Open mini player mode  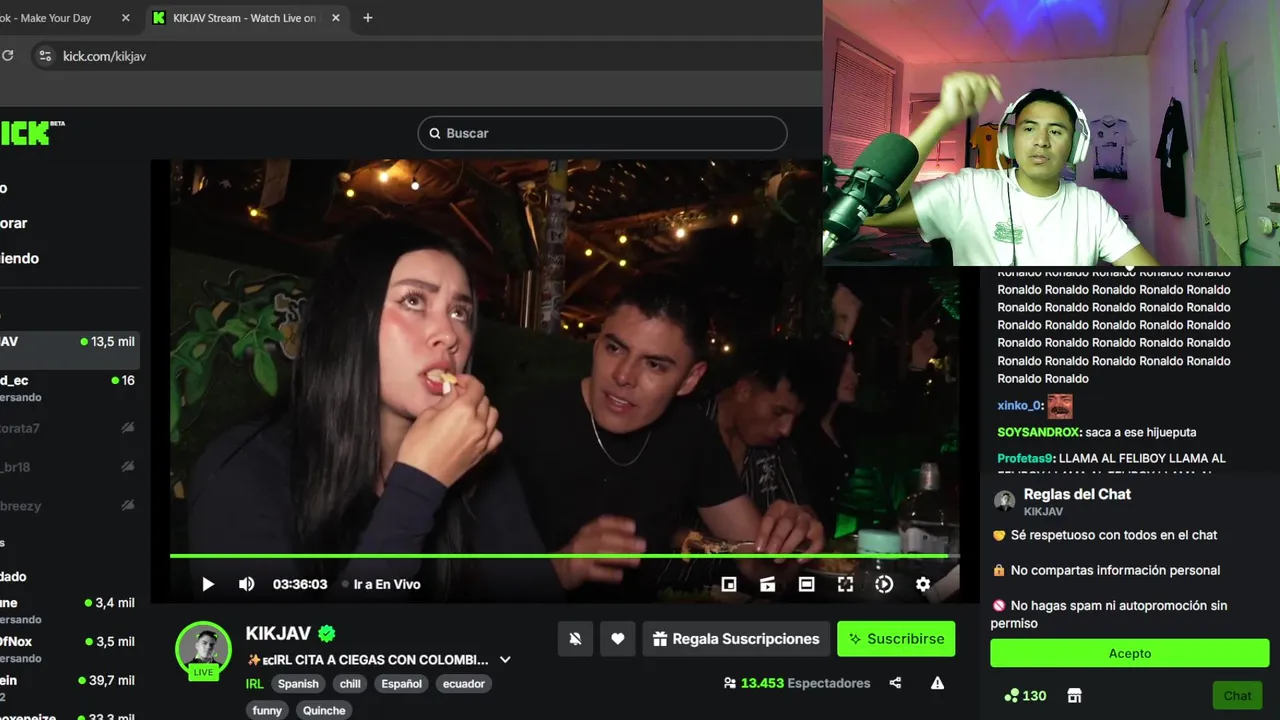pyautogui.click(x=729, y=584)
